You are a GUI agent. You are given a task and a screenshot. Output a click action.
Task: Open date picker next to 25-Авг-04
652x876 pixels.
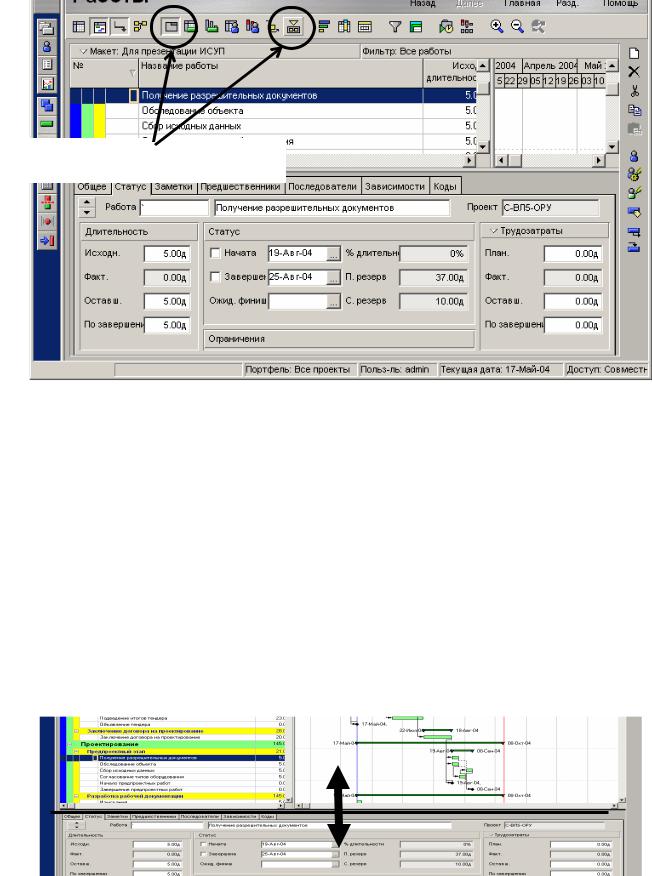point(333,278)
